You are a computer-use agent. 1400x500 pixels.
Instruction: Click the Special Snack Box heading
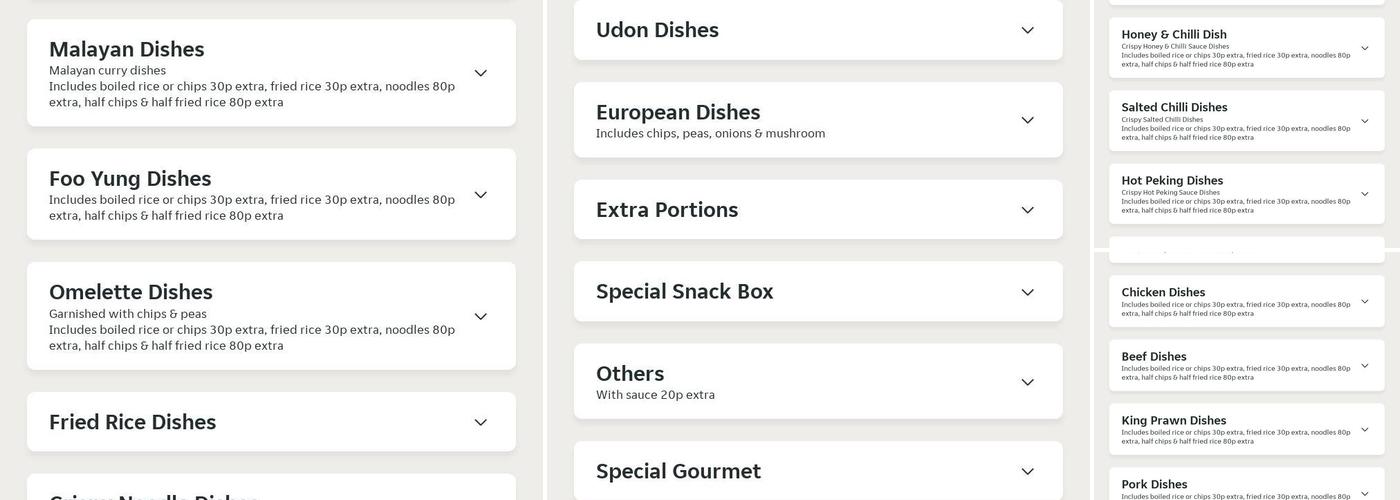point(684,292)
